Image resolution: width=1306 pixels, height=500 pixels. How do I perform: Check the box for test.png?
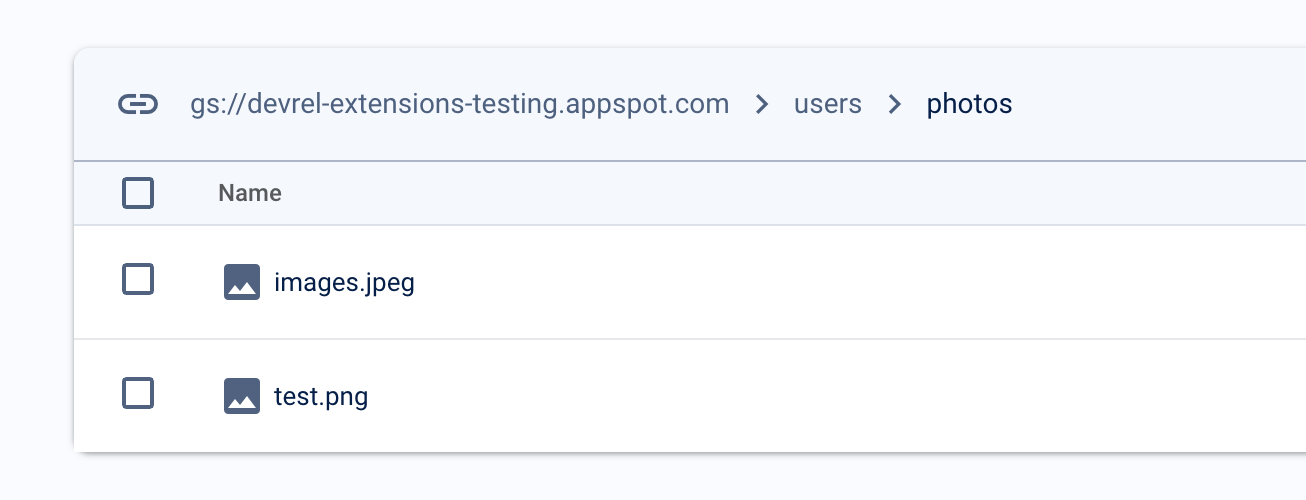pyautogui.click(x=138, y=393)
